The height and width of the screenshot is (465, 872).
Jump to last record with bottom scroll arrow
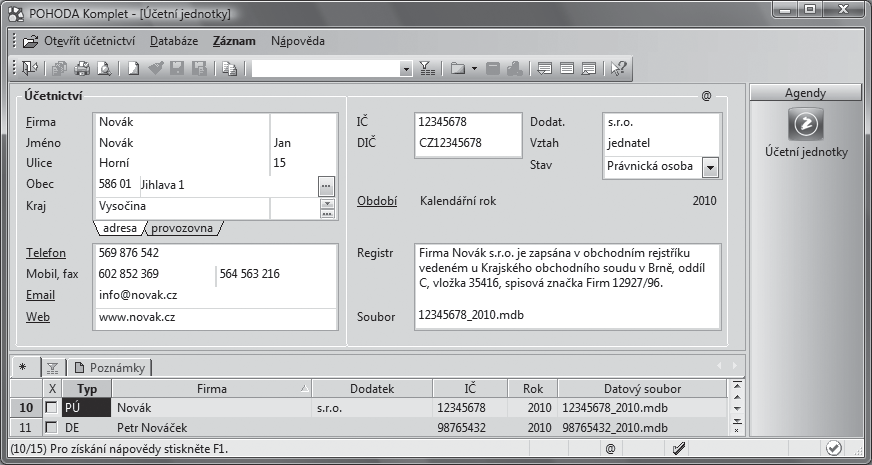(737, 421)
